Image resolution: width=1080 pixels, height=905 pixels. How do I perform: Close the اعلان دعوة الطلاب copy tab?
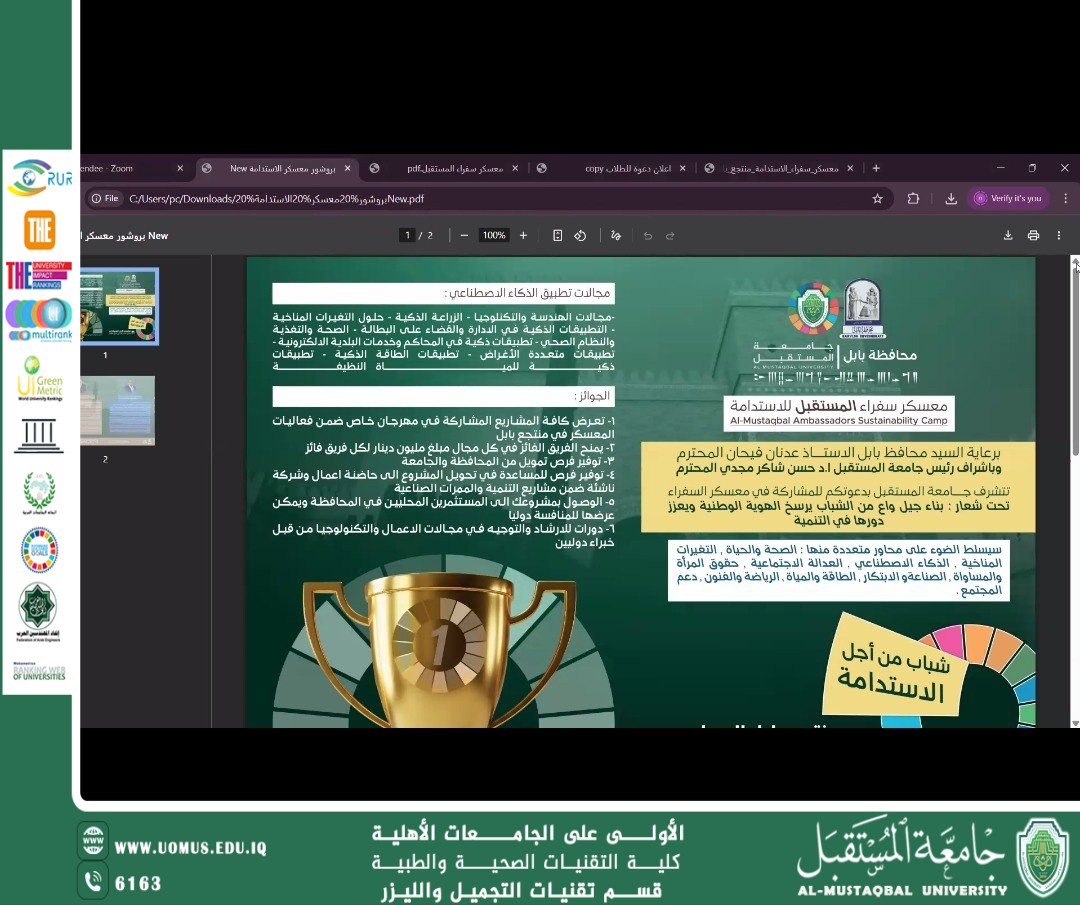point(683,168)
